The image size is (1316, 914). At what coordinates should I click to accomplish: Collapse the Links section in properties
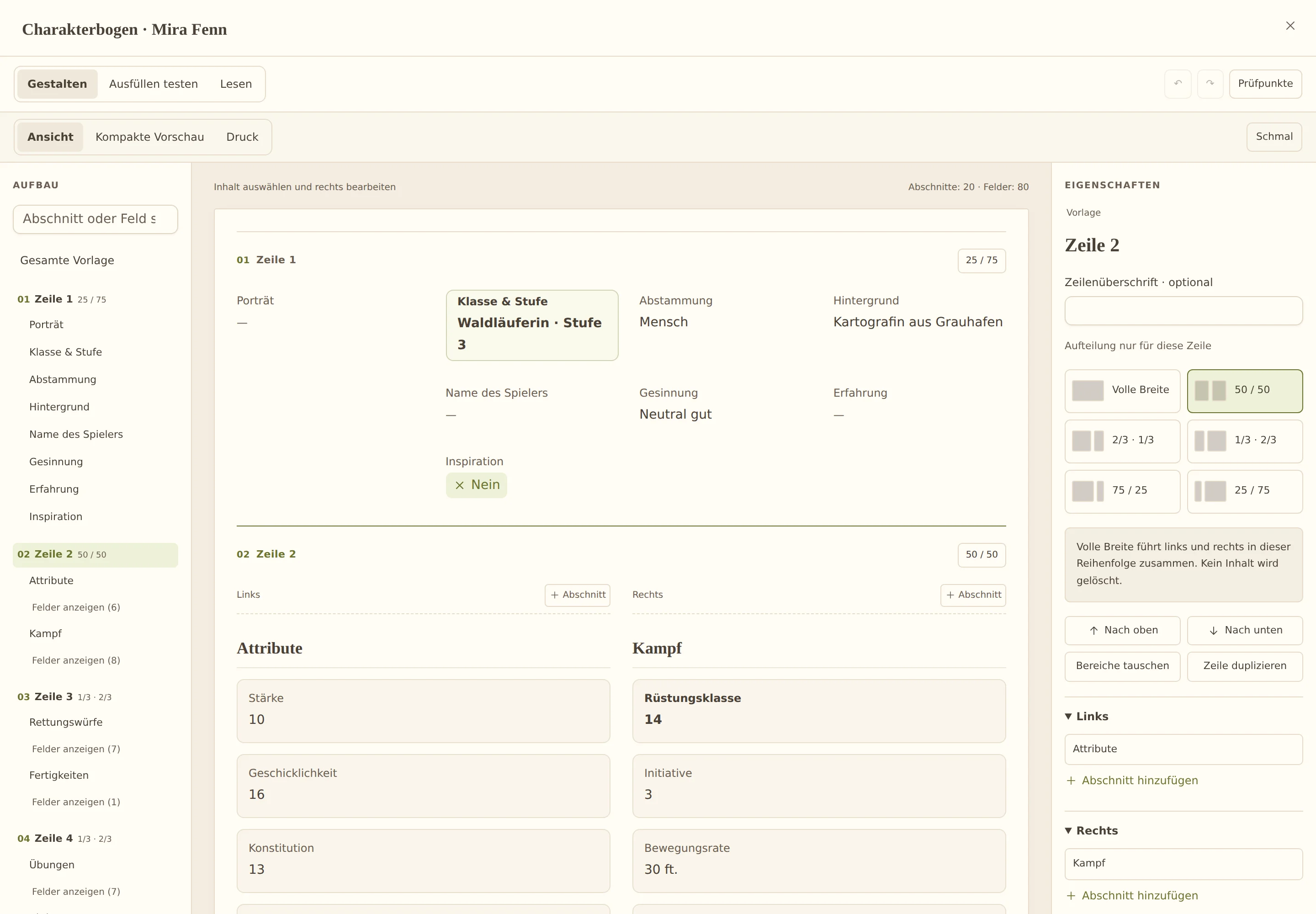coord(1086,717)
